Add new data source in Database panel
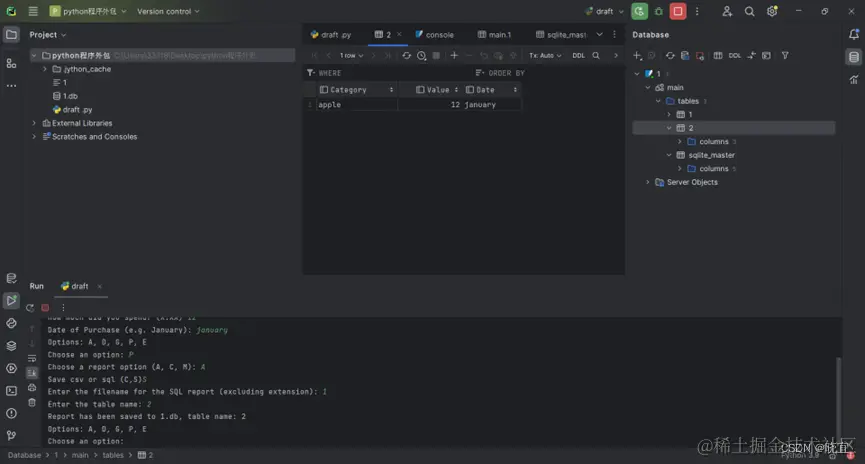The image size is (865, 464). (x=637, y=55)
